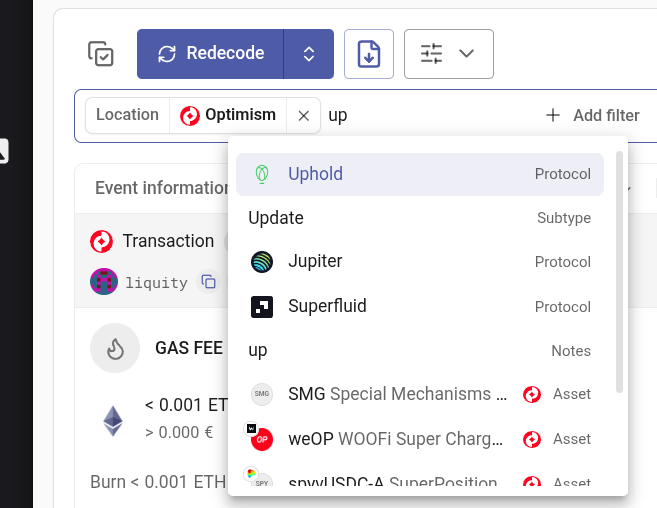Click Optimism chain icon on SMG row
The height and width of the screenshot is (508, 657).
pos(532,394)
